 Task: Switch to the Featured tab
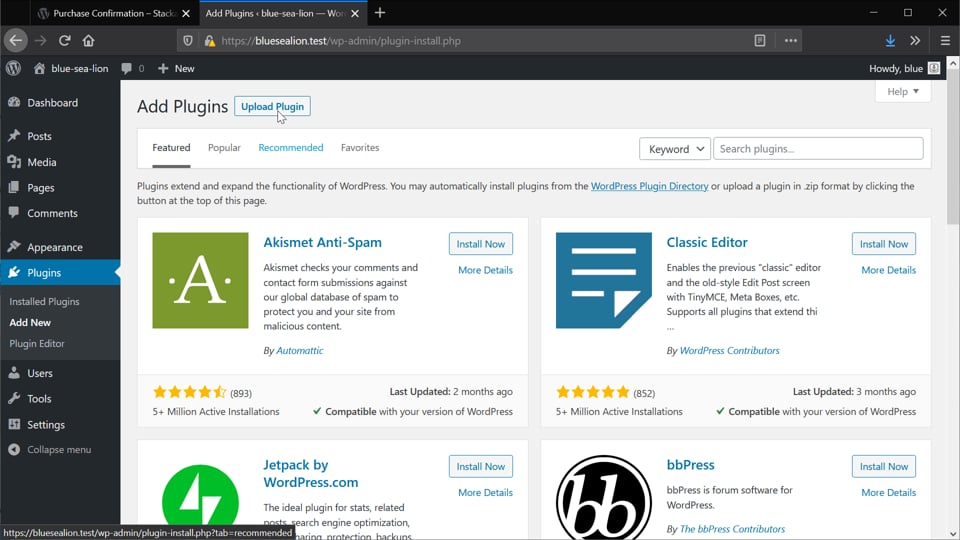(171, 148)
